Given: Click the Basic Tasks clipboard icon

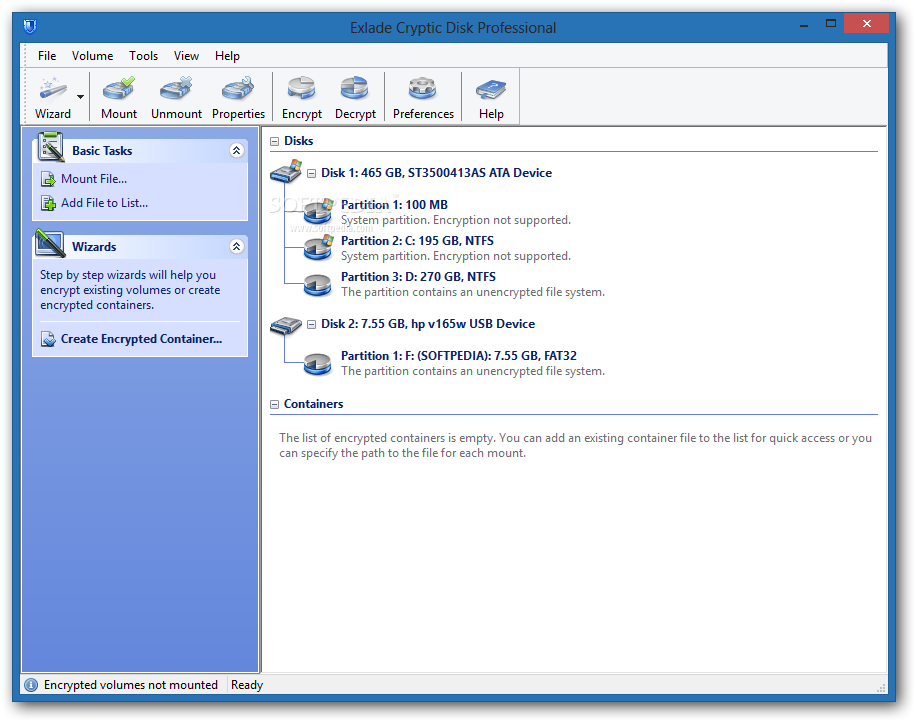Looking at the screenshot, I should 50,147.
